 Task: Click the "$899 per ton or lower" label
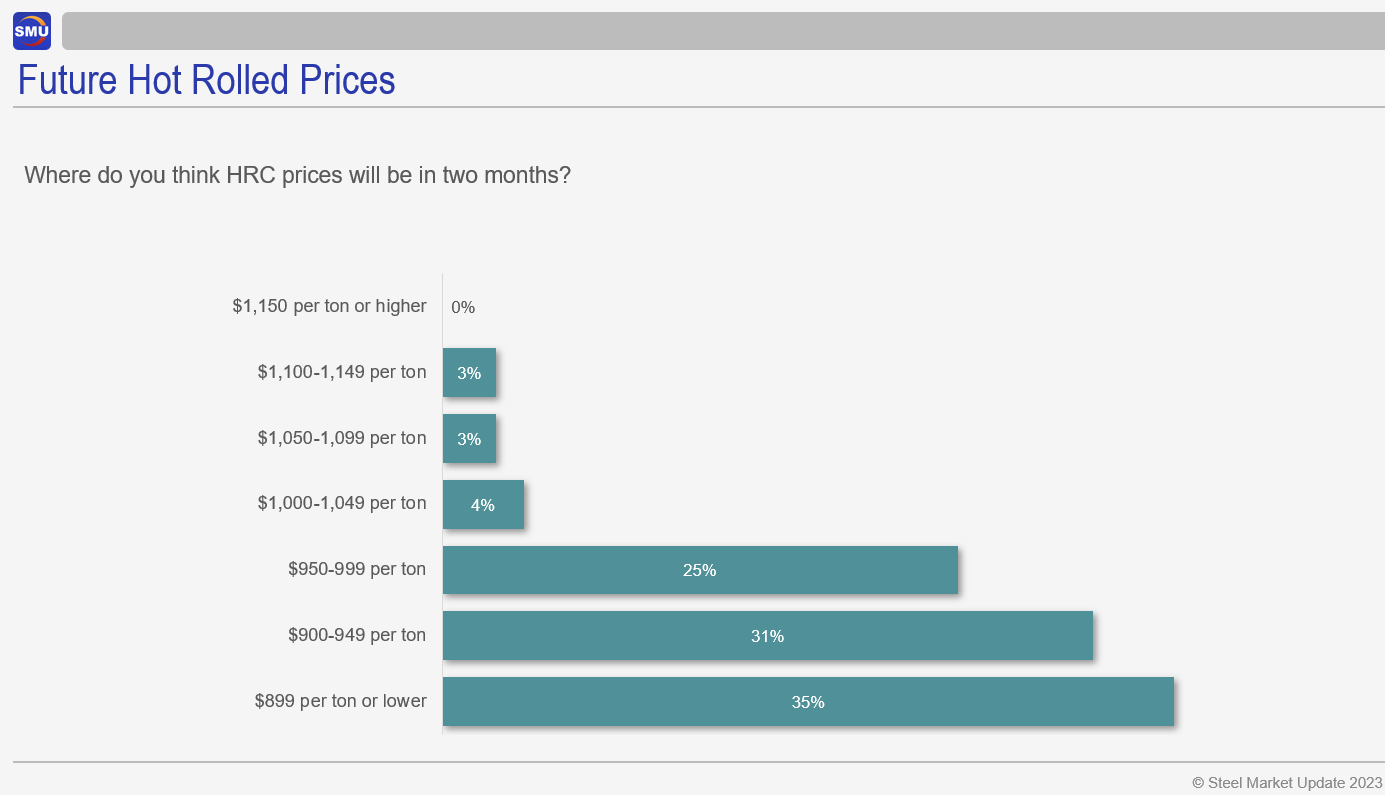[x=341, y=701]
